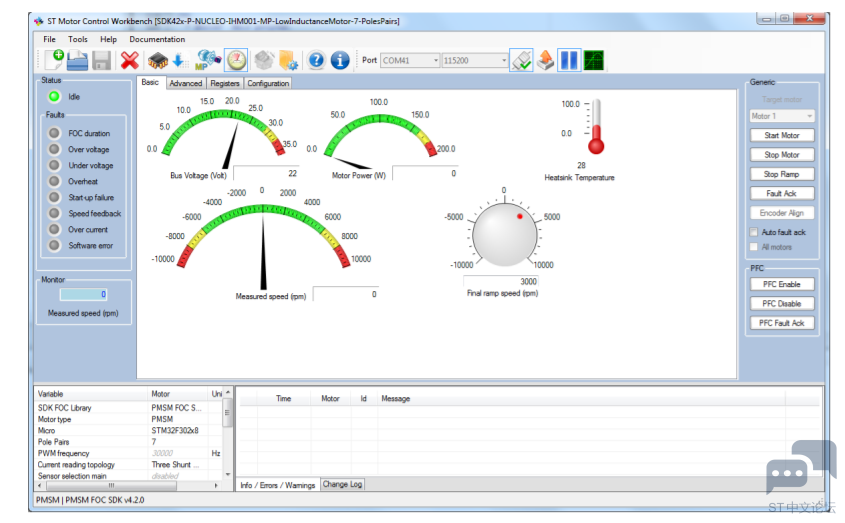Click the Save floppy disk icon

101,60
